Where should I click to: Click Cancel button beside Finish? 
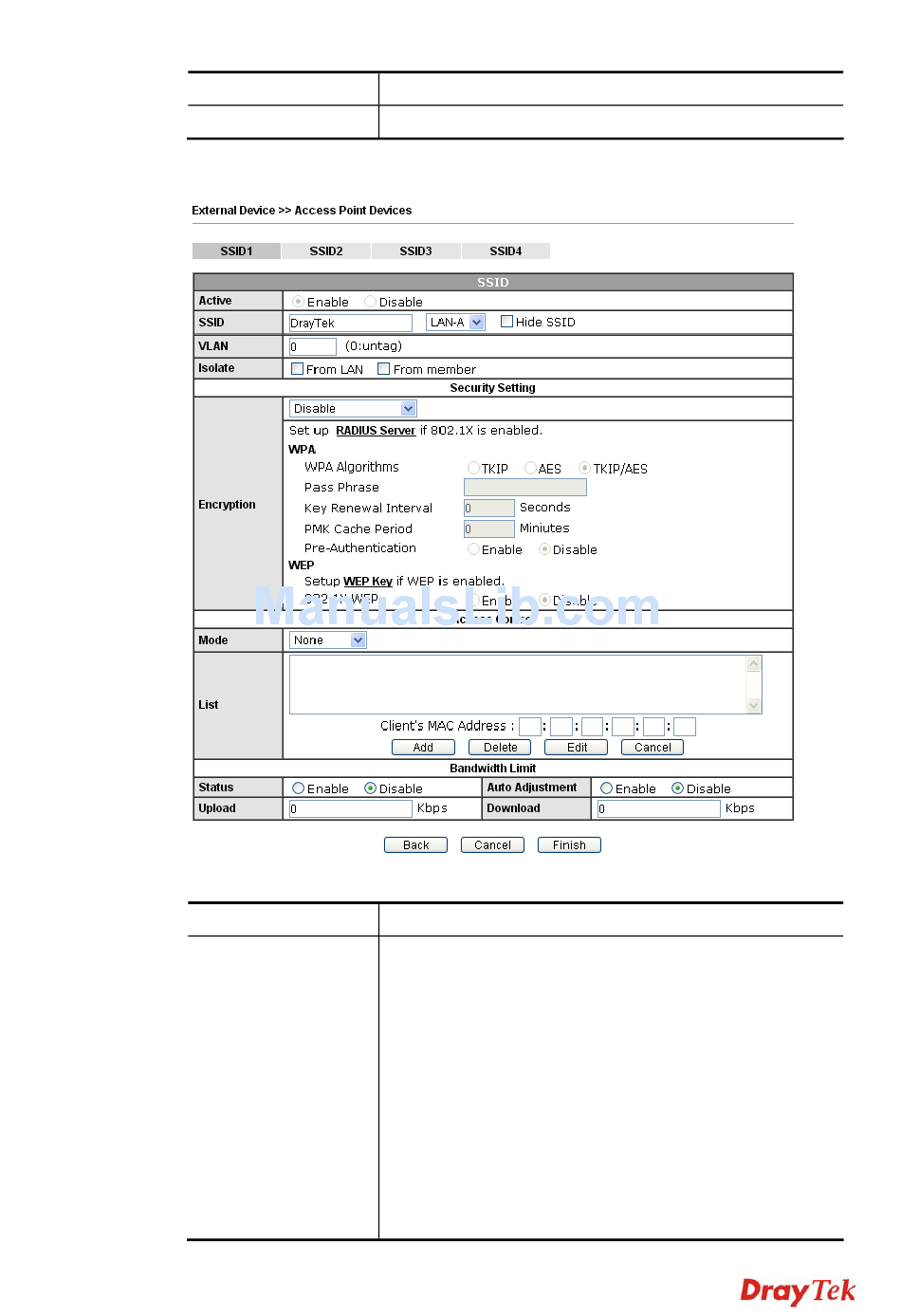tap(492, 845)
